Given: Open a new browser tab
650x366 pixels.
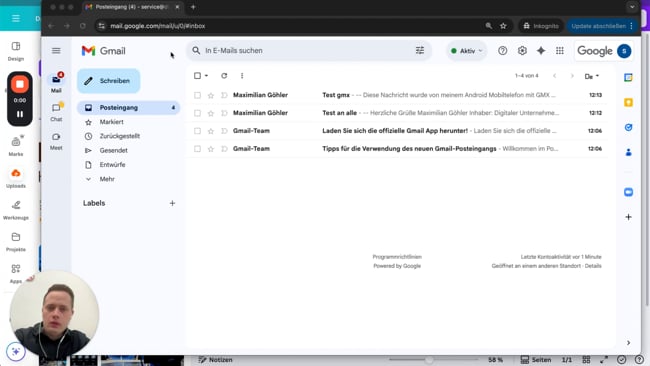Looking at the screenshot, I should point(193,7).
